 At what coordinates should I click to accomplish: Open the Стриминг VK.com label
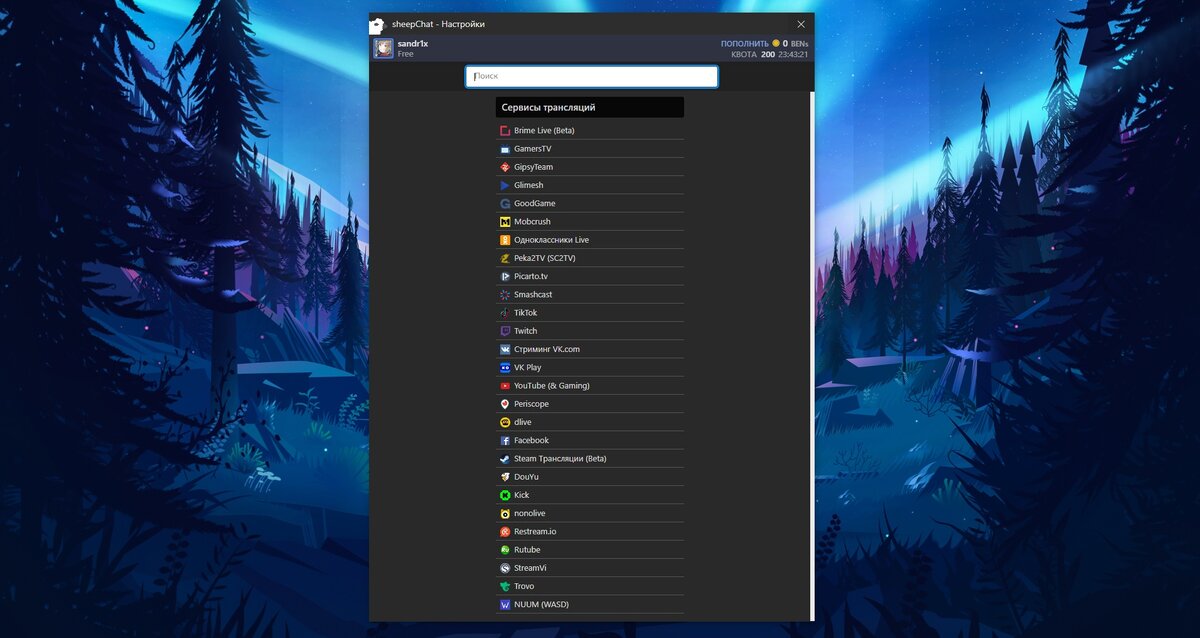point(547,349)
